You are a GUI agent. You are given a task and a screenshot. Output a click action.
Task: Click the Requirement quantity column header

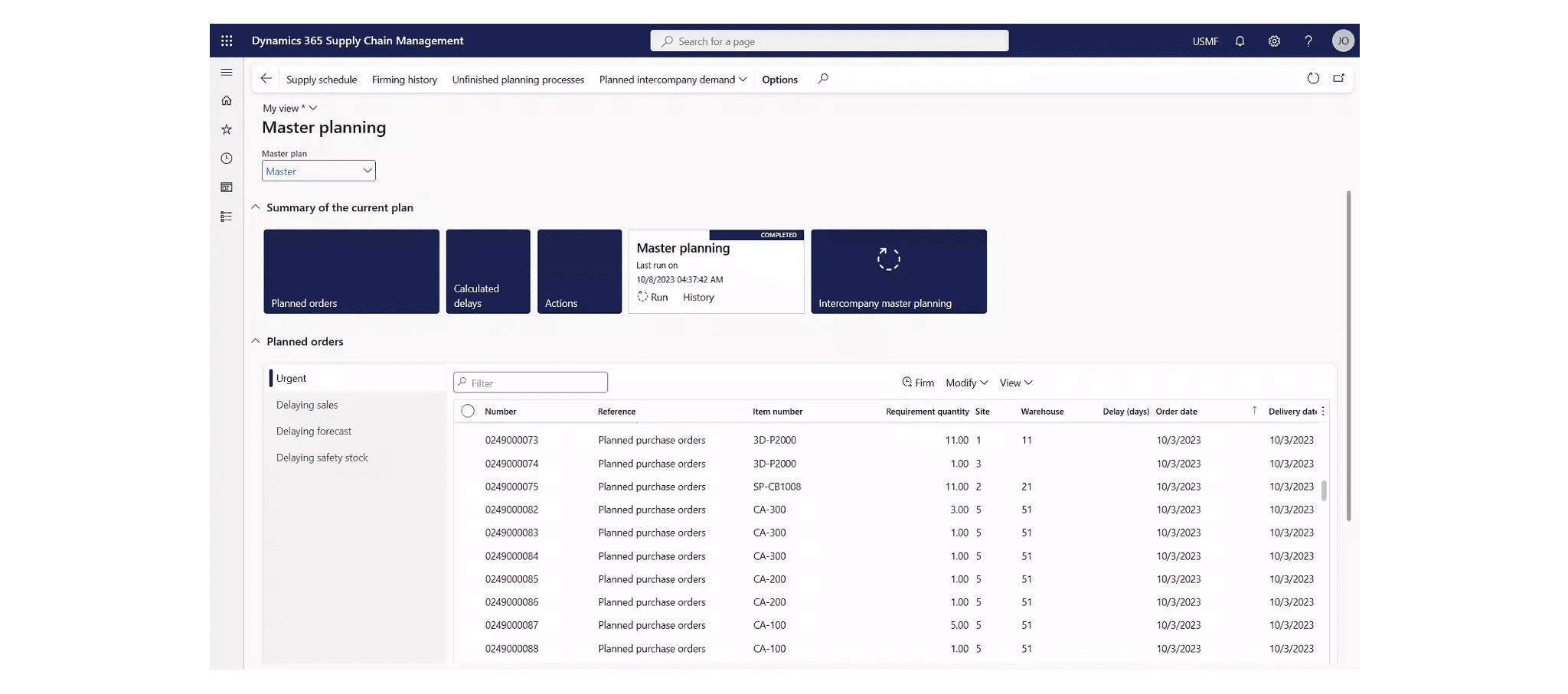[x=927, y=412]
